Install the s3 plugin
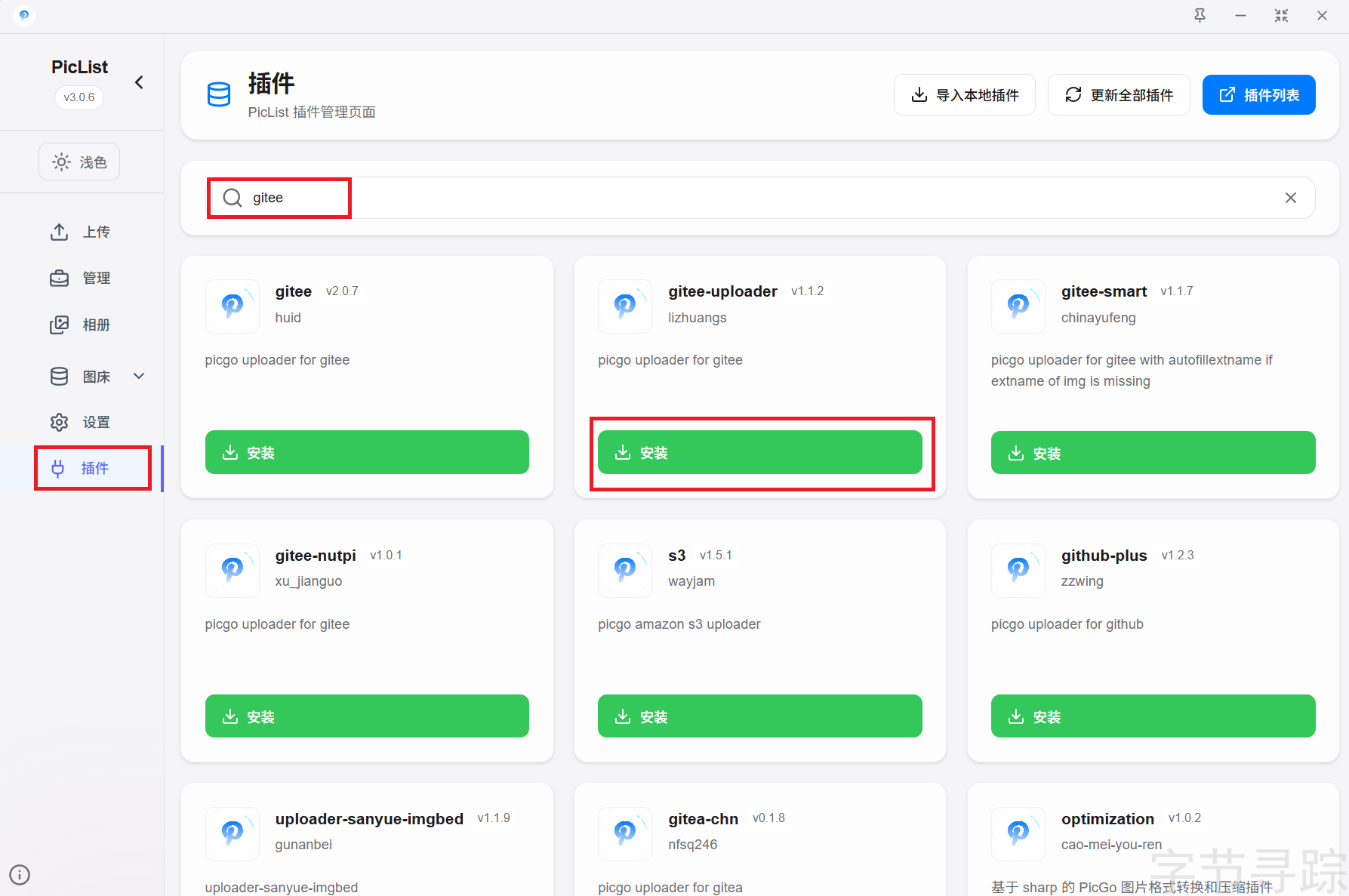This screenshot has height=896, width=1349. pyautogui.click(x=760, y=716)
